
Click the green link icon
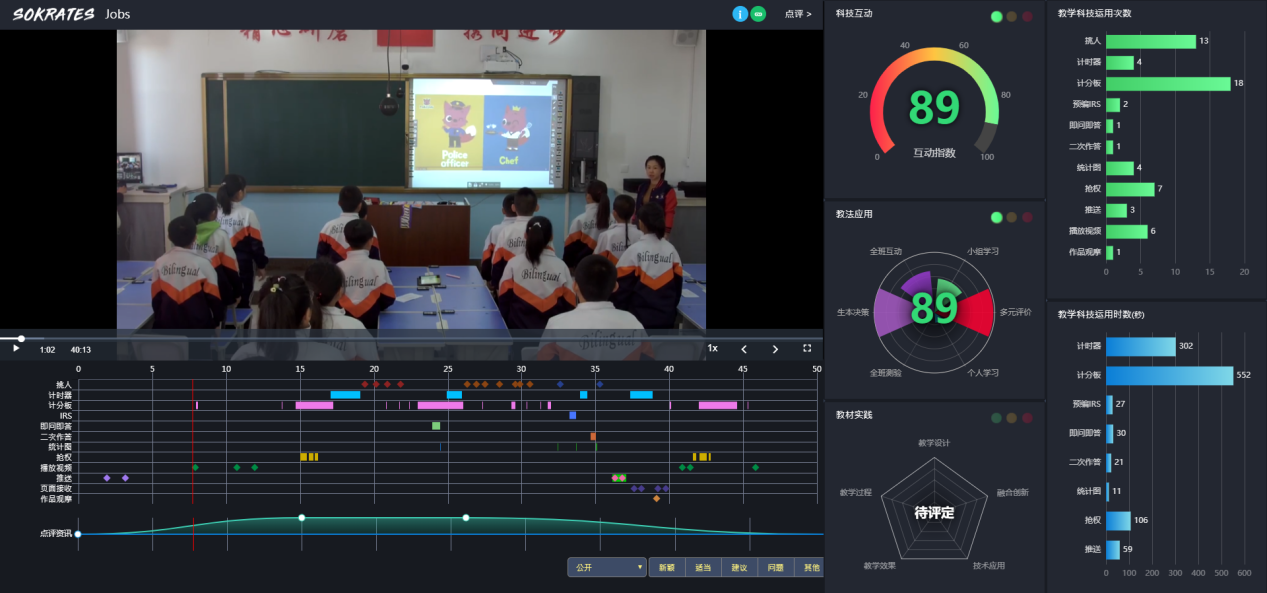coord(758,14)
